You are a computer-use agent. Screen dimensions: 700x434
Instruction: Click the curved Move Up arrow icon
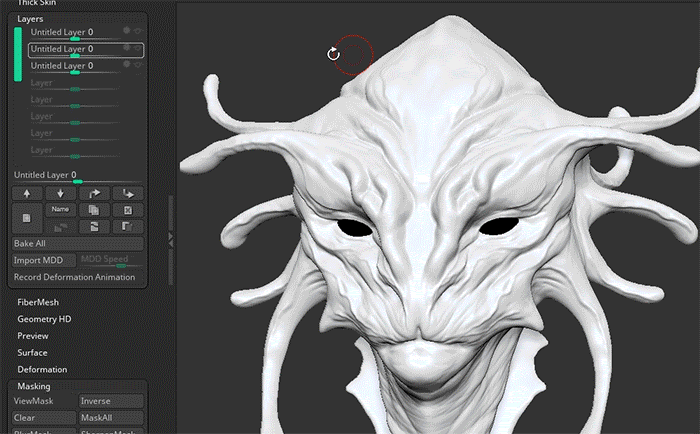[x=94, y=193]
